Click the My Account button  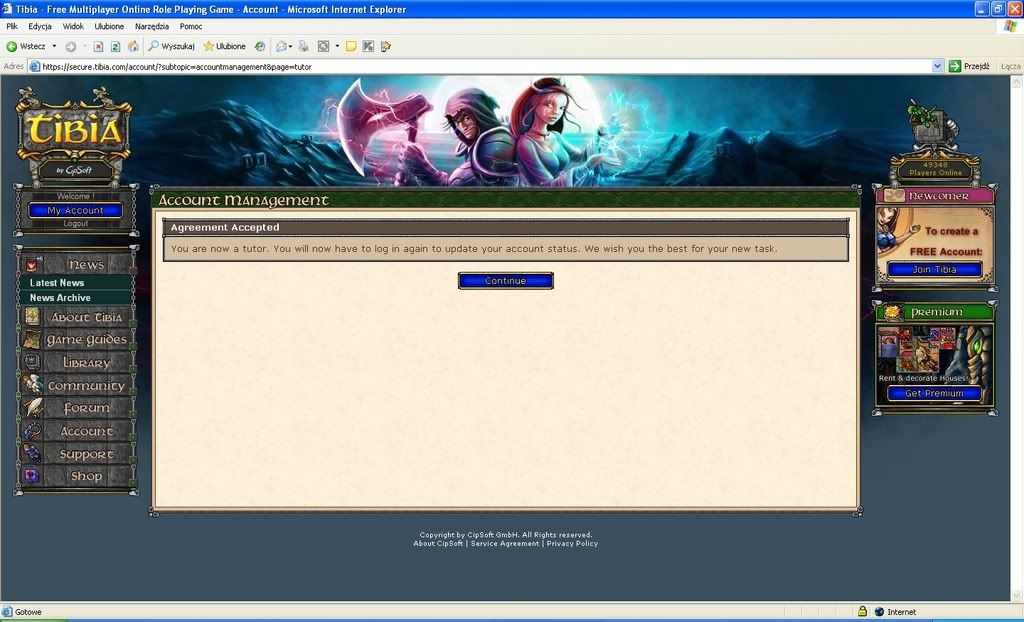(x=75, y=210)
